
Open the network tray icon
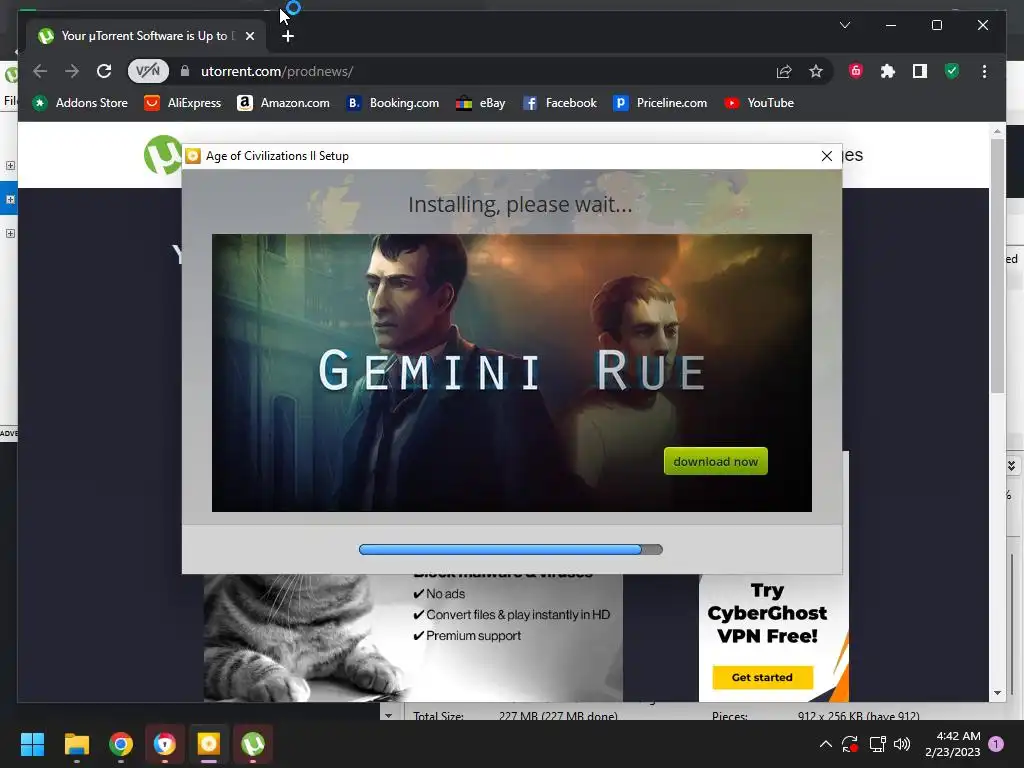pos(877,744)
